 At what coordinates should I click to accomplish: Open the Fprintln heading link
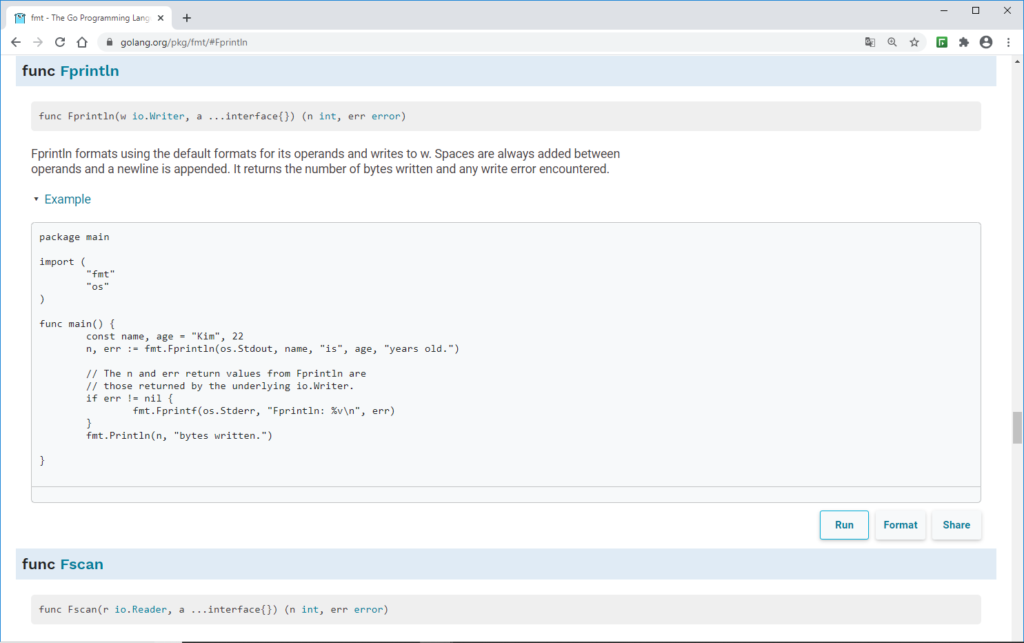[89, 71]
